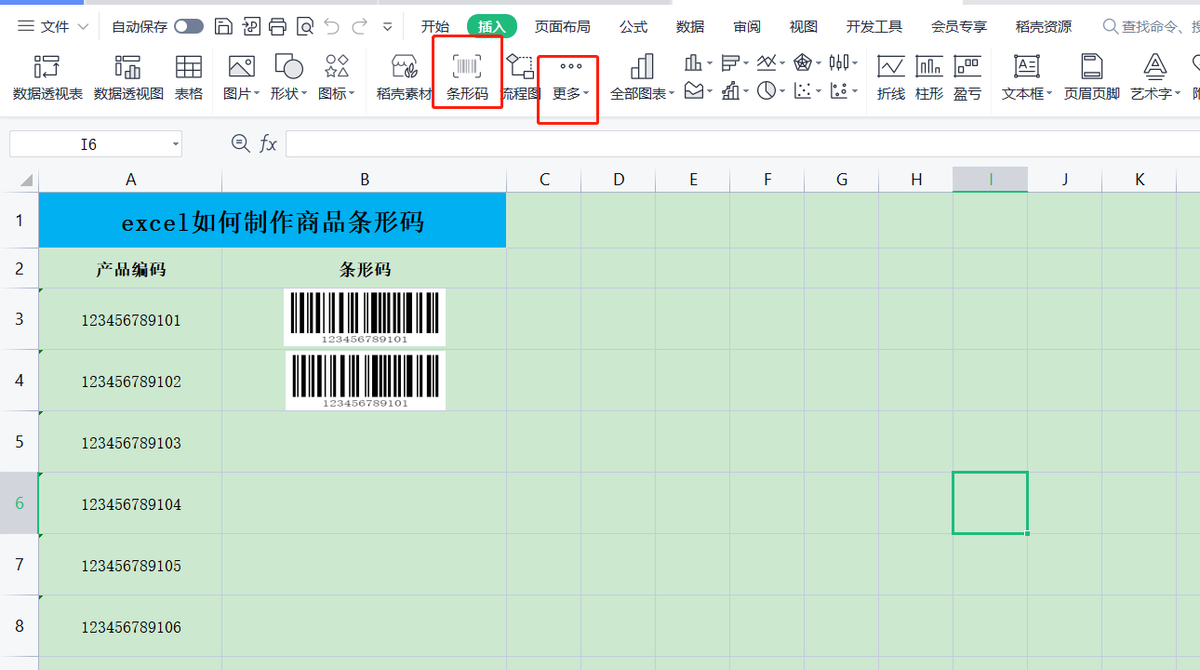Open the 会员专享 tab
The image size is (1200, 670).
tap(959, 27)
